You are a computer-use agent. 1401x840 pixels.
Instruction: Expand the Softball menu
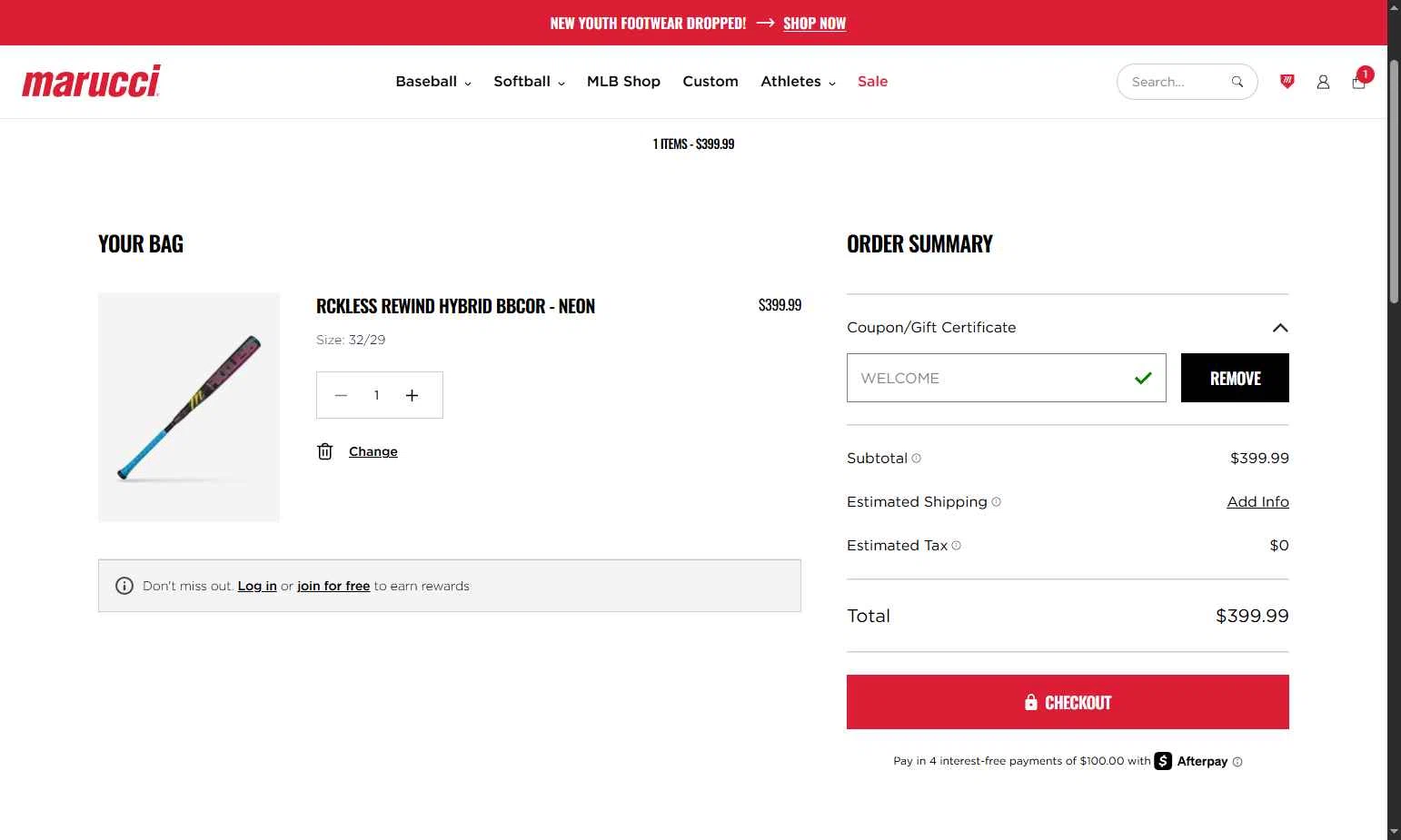[530, 82]
